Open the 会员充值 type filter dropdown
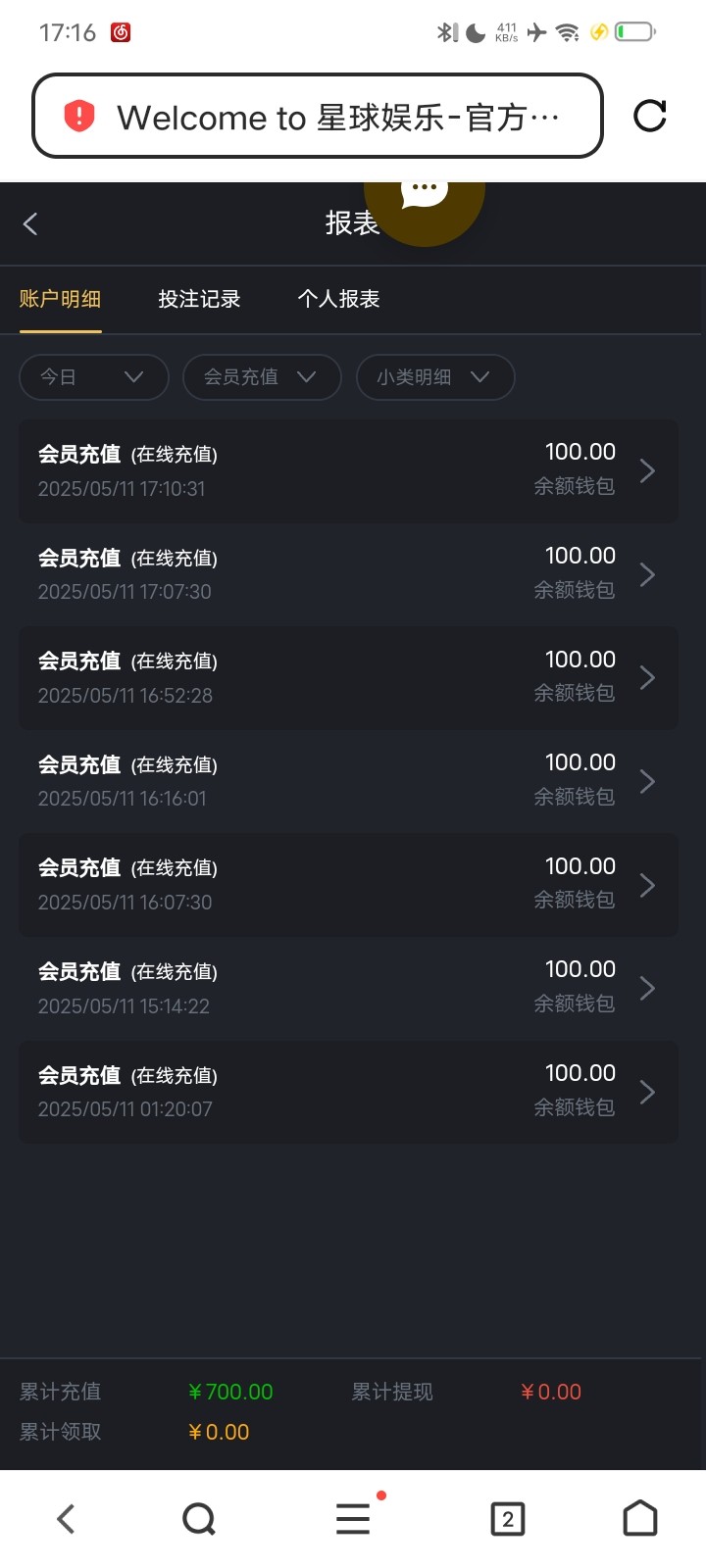 coord(261,377)
